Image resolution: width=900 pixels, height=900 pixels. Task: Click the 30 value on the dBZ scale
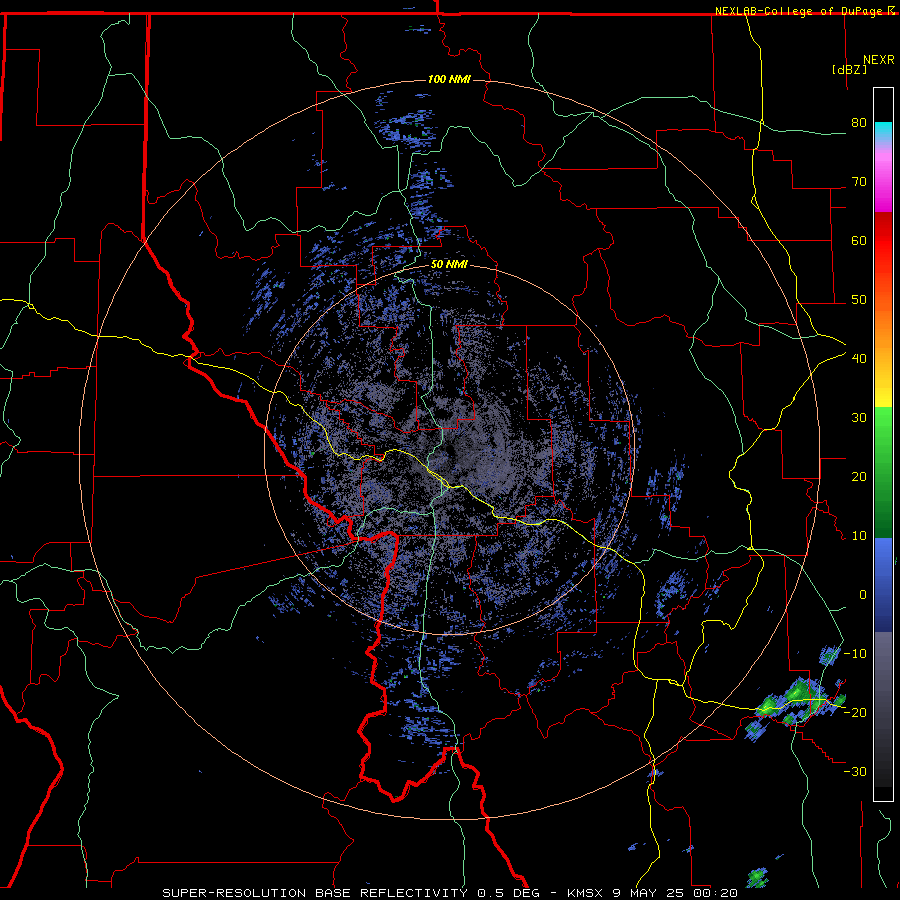coord(859,418)
